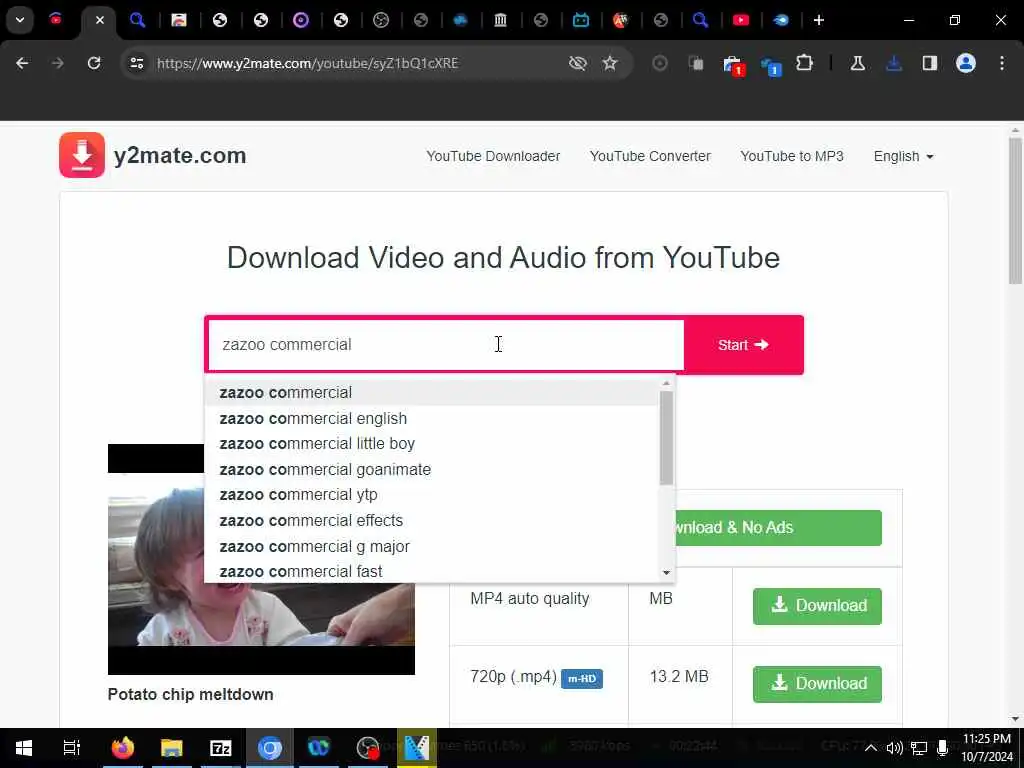The image size is (1024, 768).
Task: Open Task View on the taskbar
Action: tap(71, 748)
